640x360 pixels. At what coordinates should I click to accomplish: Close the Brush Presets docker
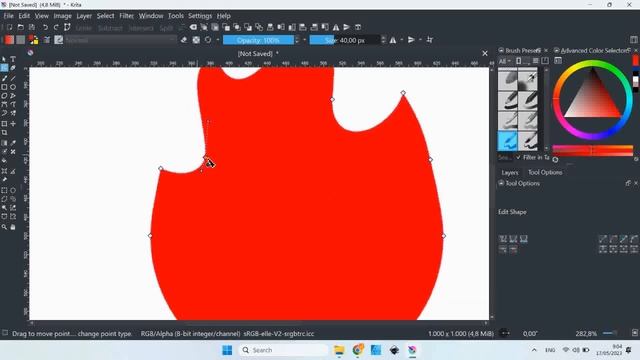pos(546,50)
